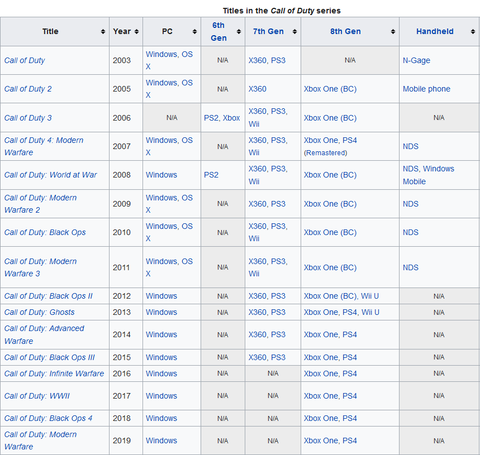Follow the N-Gage handheld link
The image size is (480, 455).
(416, 60)
